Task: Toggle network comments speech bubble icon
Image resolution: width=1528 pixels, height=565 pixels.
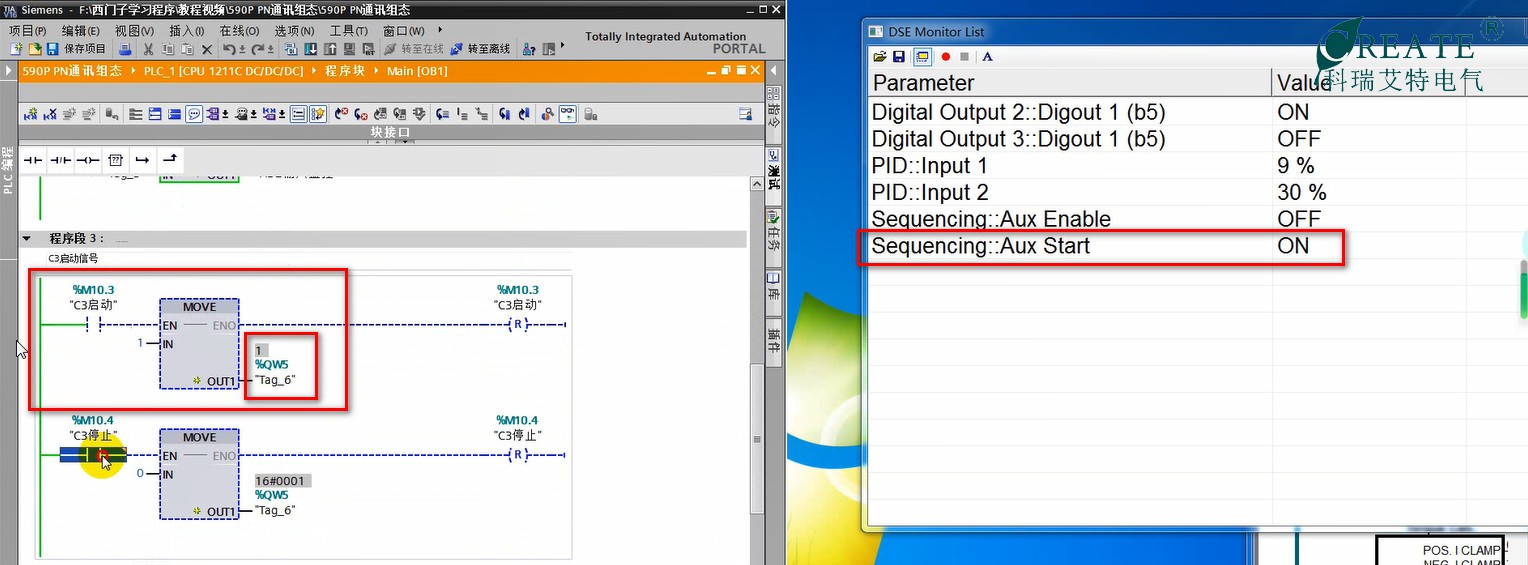Action: [194, 114]
